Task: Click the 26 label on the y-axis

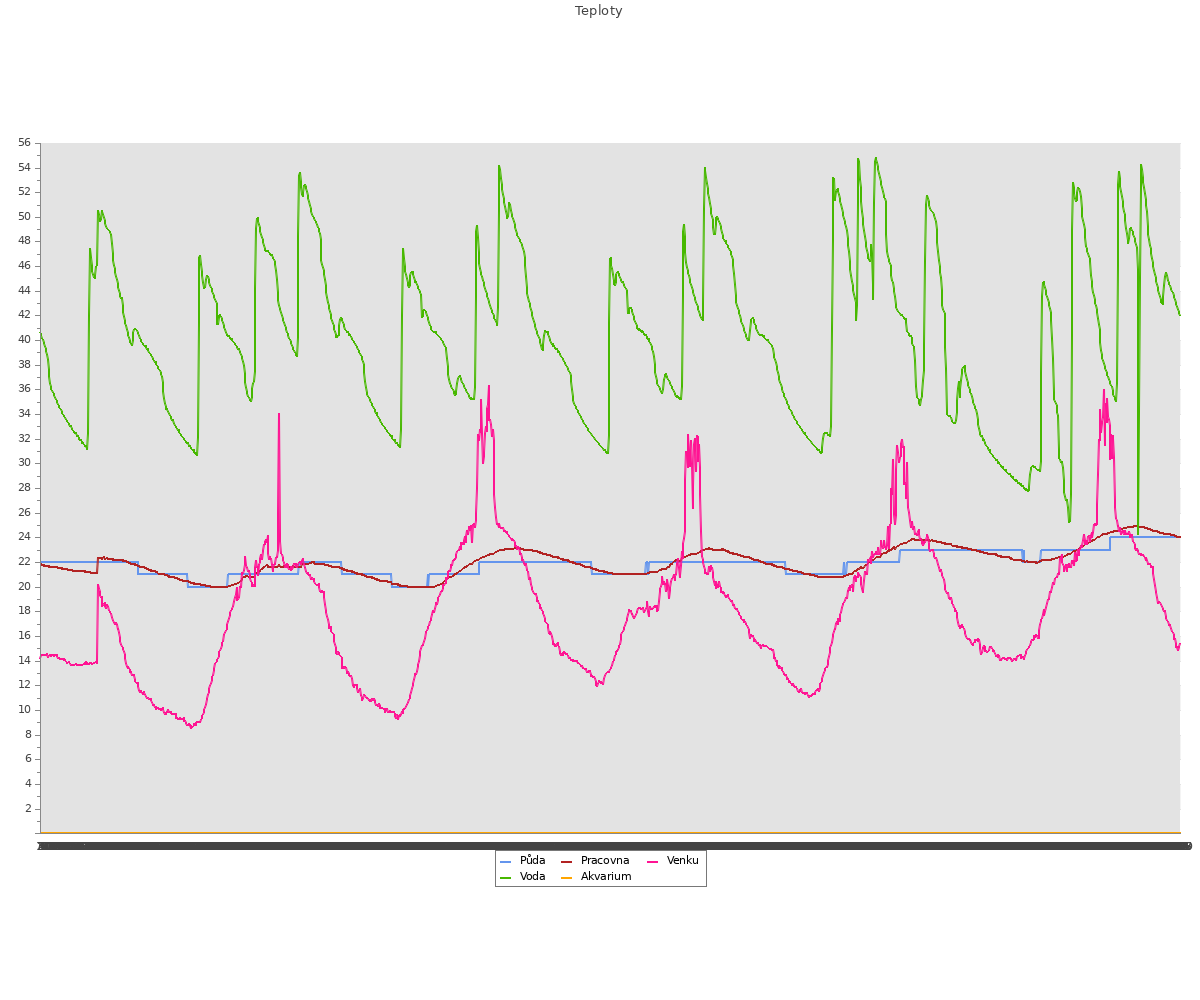Action: 24,513
